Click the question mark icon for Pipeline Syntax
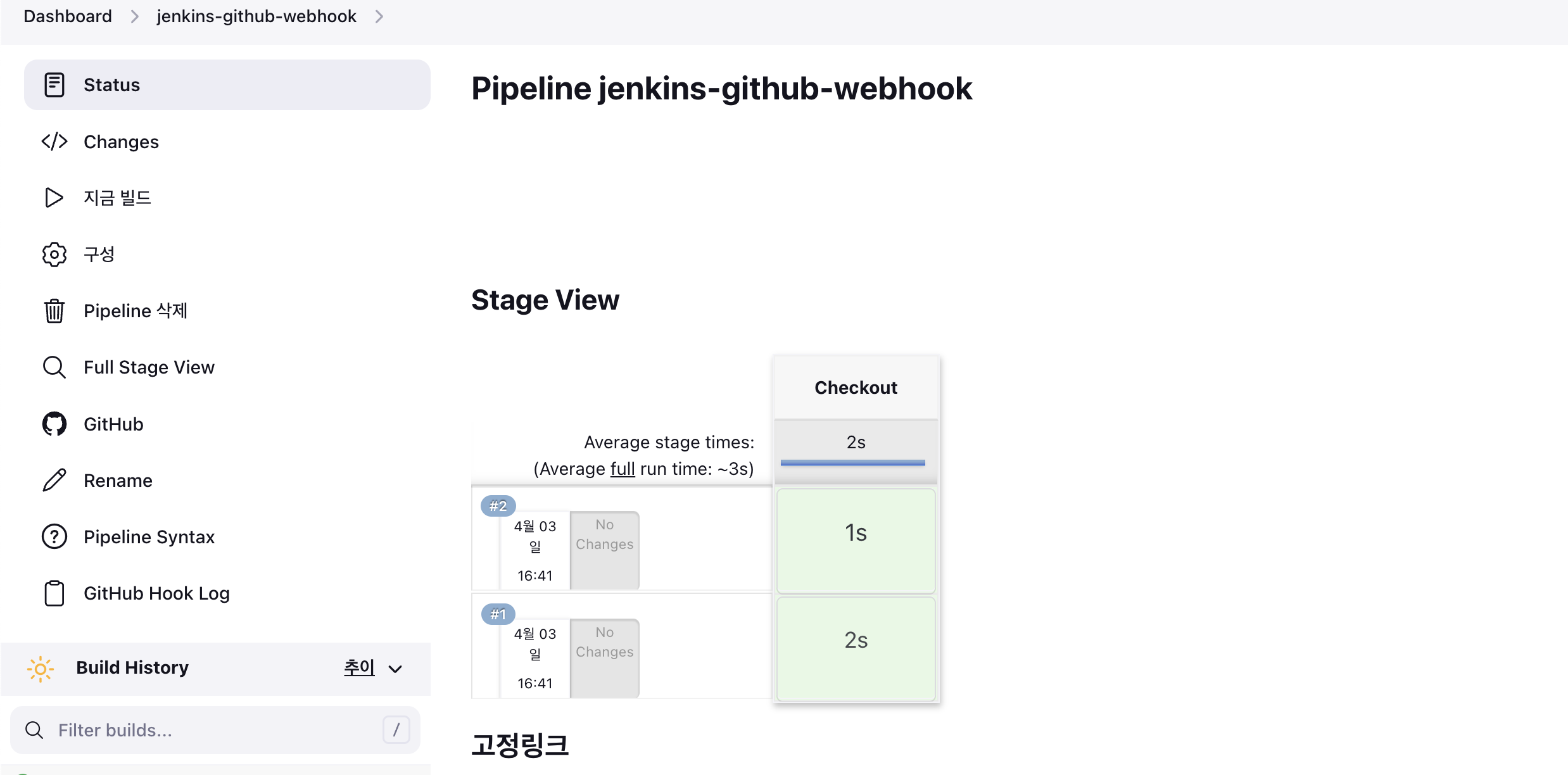Screen dimensions: 1568x775 point(54,536)
